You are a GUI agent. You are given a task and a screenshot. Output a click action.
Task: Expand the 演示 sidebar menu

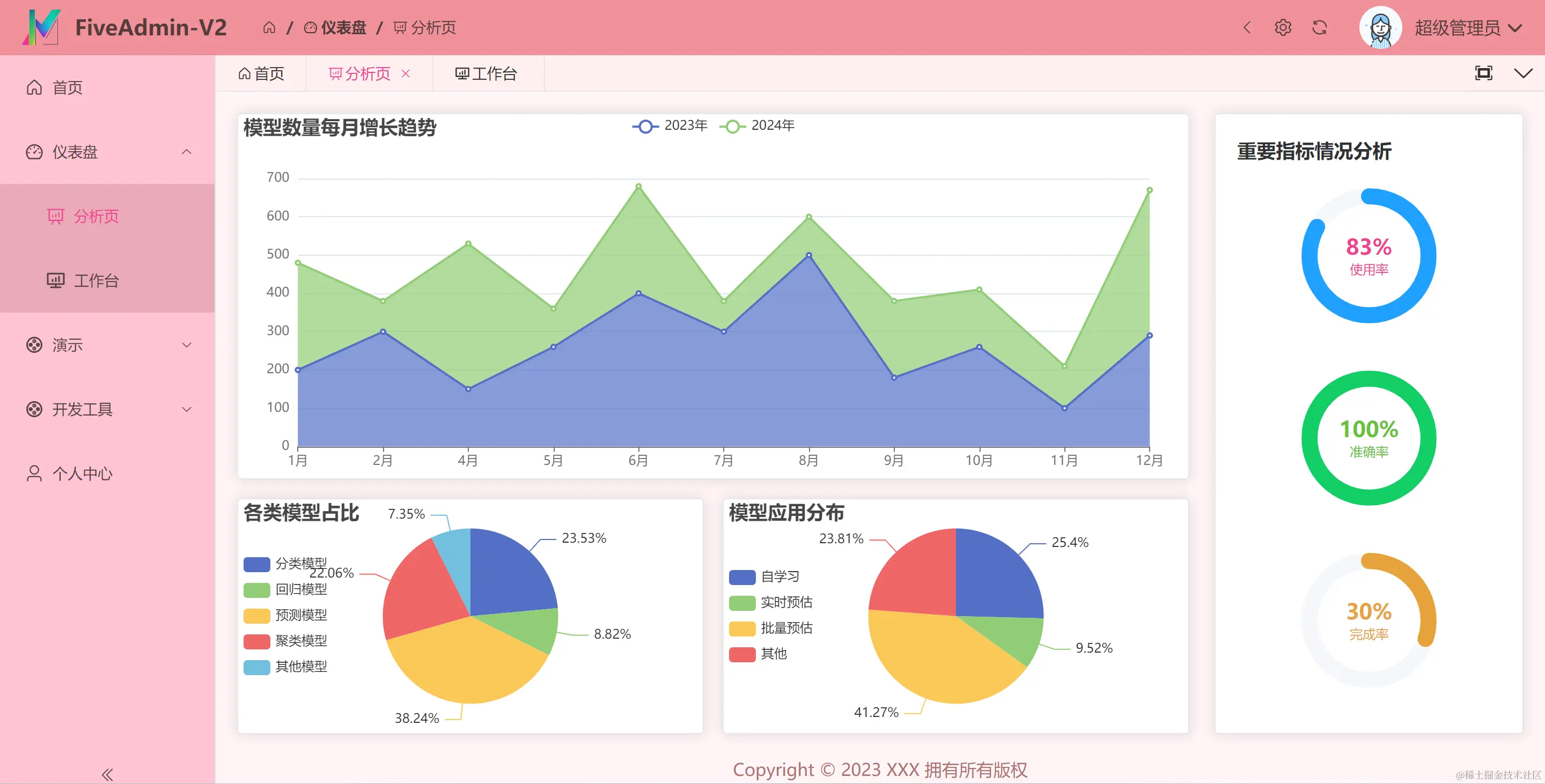pos(66,345)
